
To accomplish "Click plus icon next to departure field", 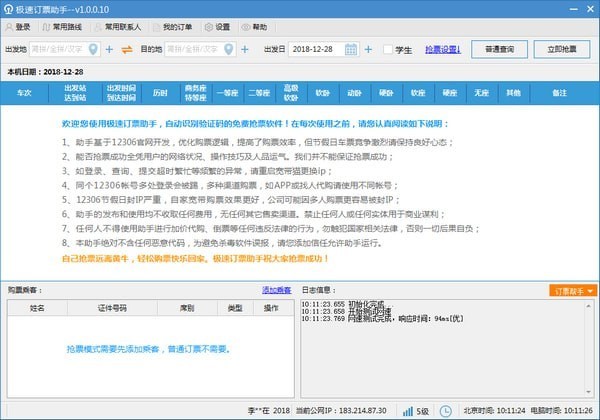I will pyautogui.click(x=109, y=49).
